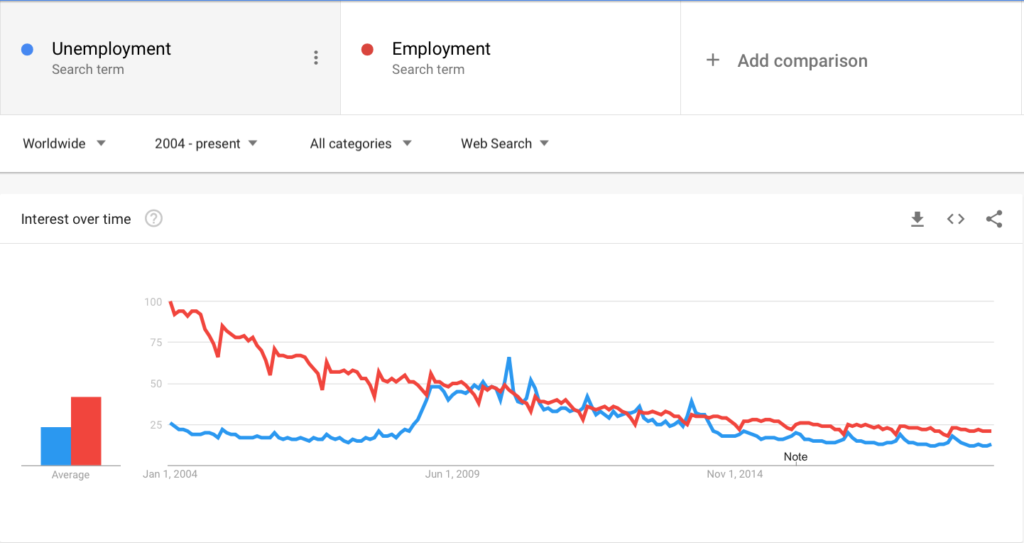
Task: Open the Interest over time help icon
Action: 153,218
